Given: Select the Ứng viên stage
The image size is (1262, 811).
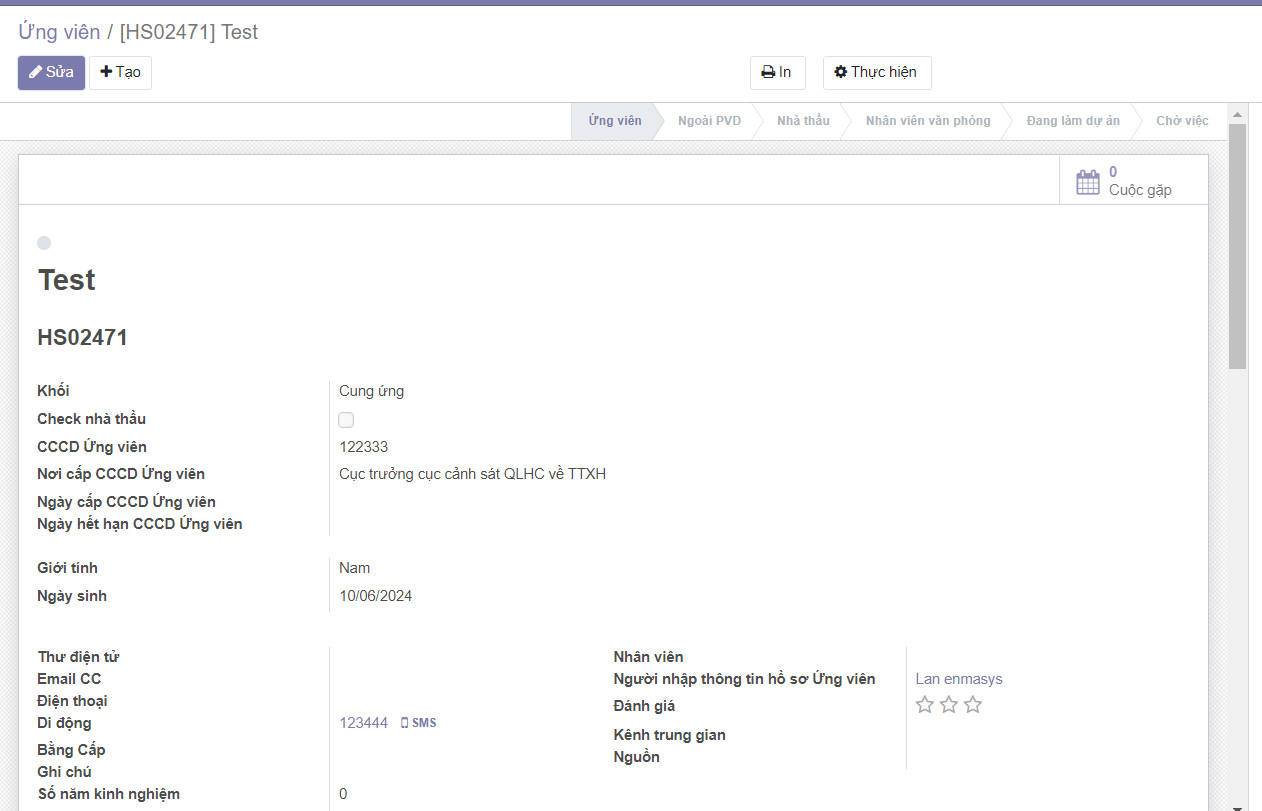Looking at the screenshot, I should point(614,121).
